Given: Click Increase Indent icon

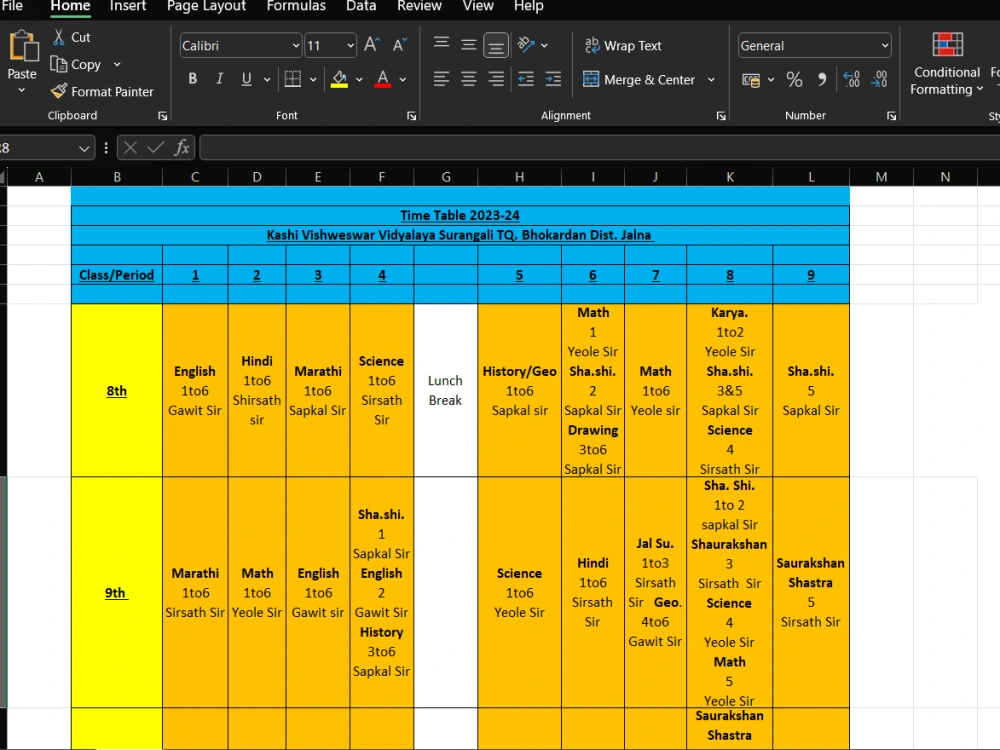Looking at the screenshot, I should (x=553, y=79).
